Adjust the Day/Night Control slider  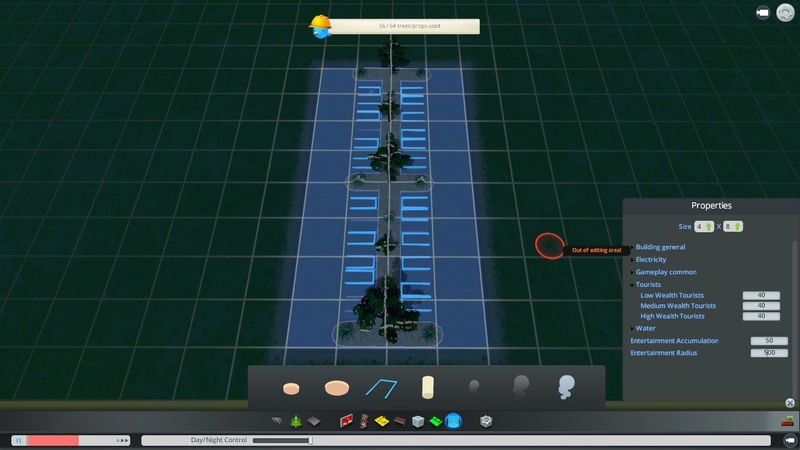(x=311, y=440)
